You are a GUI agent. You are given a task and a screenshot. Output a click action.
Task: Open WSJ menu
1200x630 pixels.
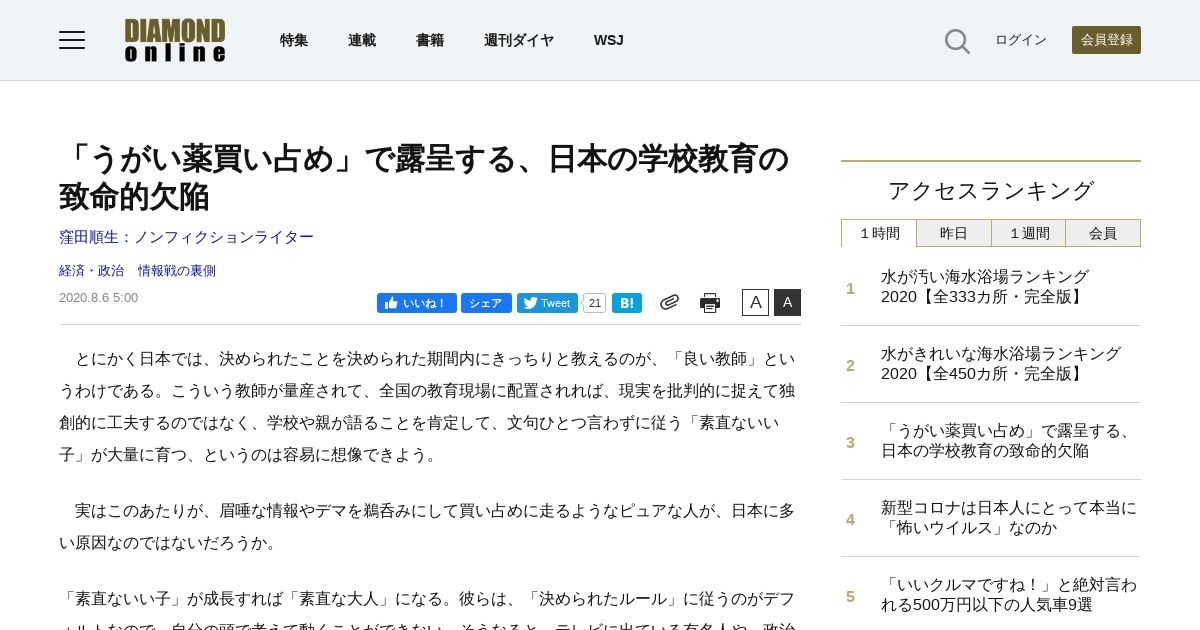tap(609, 40)
